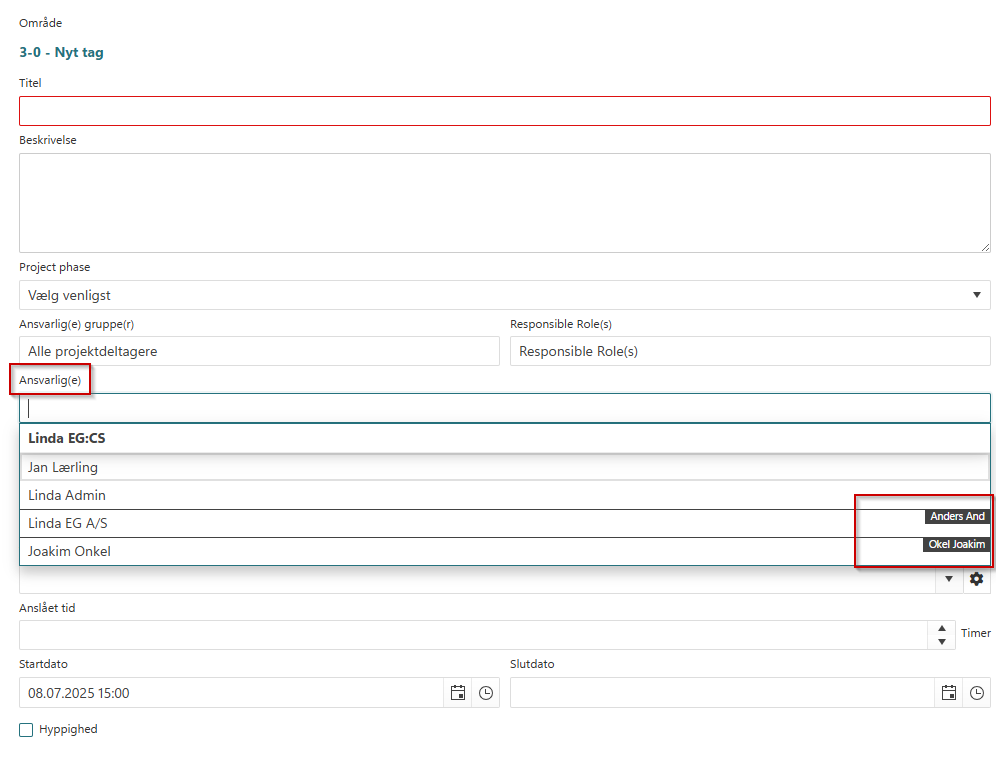Open the Slutdato calendar picker icon
Image resolution: width=996 pixels, height=759 pixels.
(949, 693)
